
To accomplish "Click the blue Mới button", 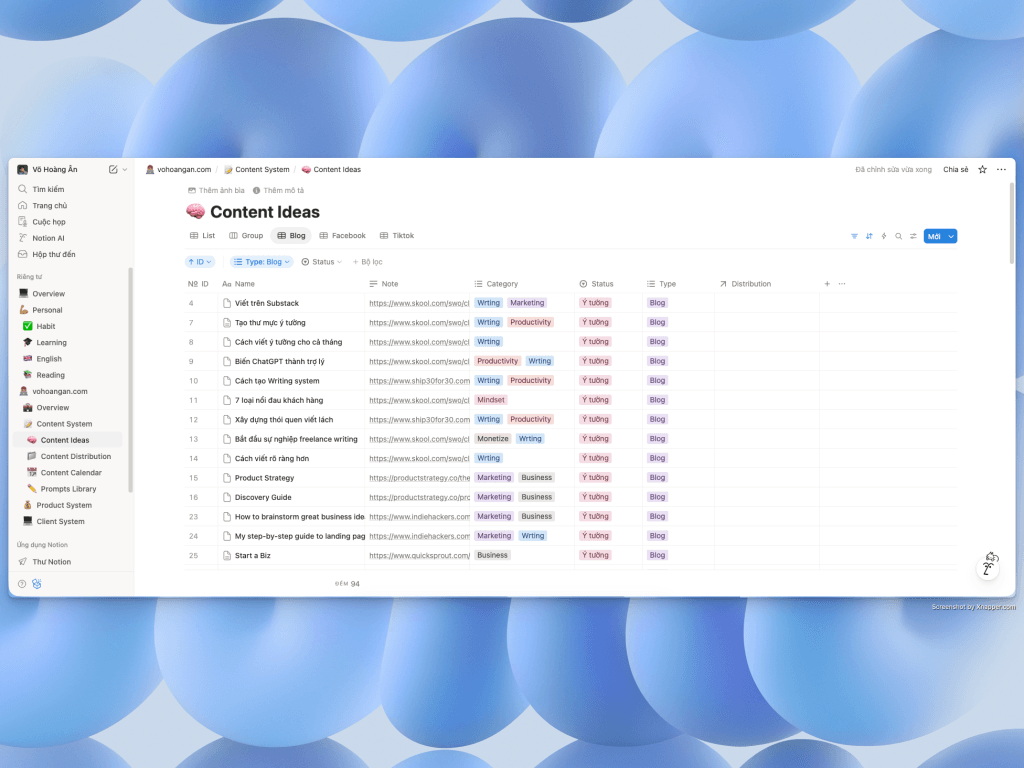I will (935, 236).
